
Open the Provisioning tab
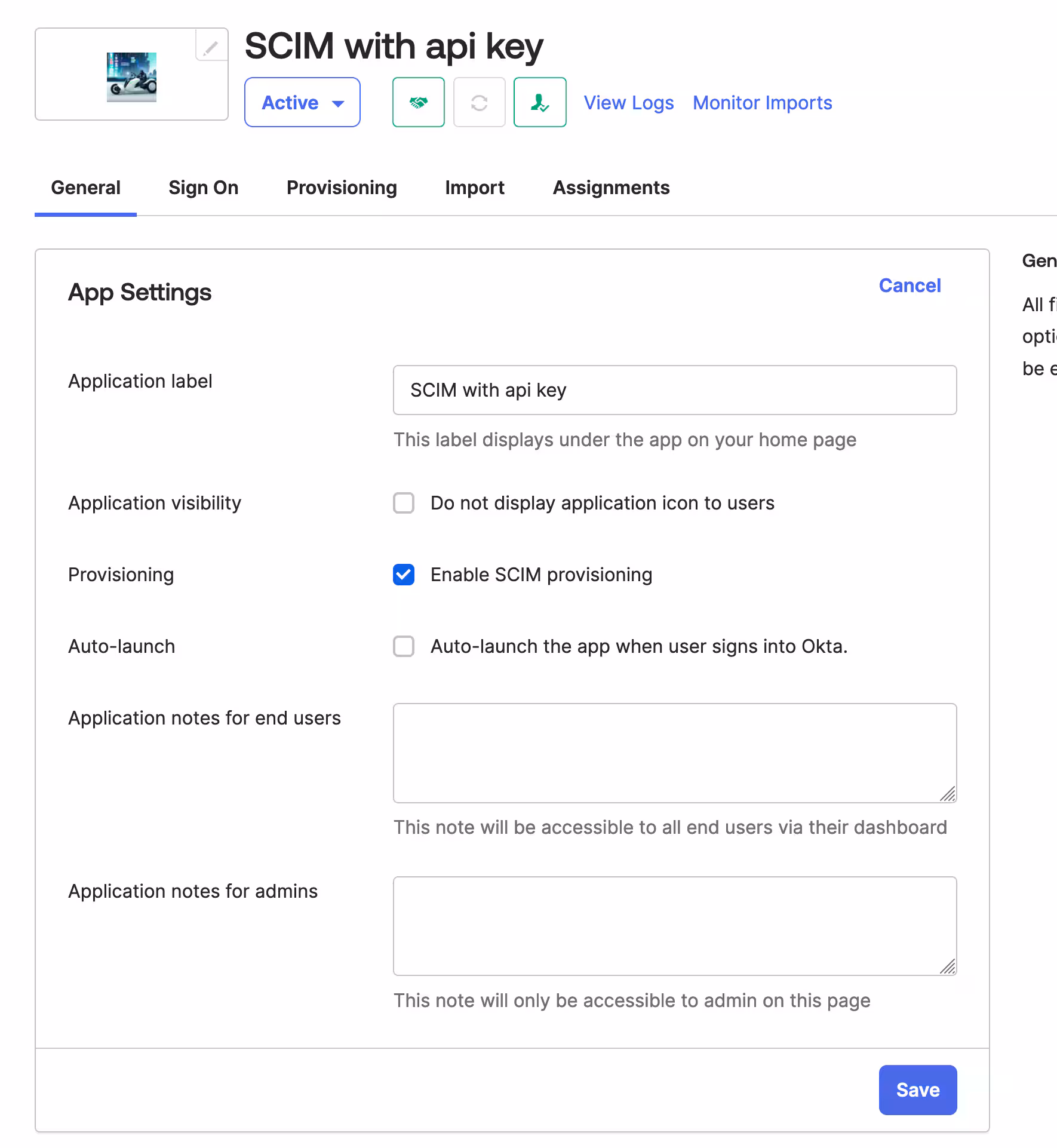pos(342,187)
